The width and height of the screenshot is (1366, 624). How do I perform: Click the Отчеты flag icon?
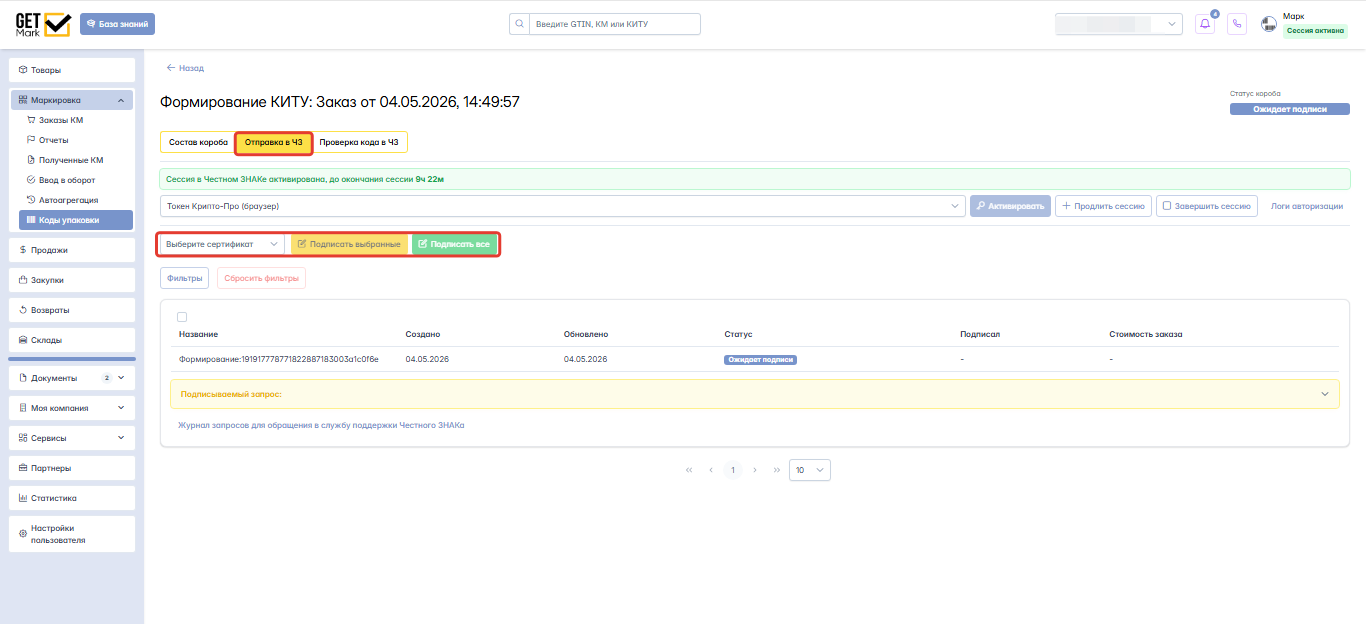point(31,140)
